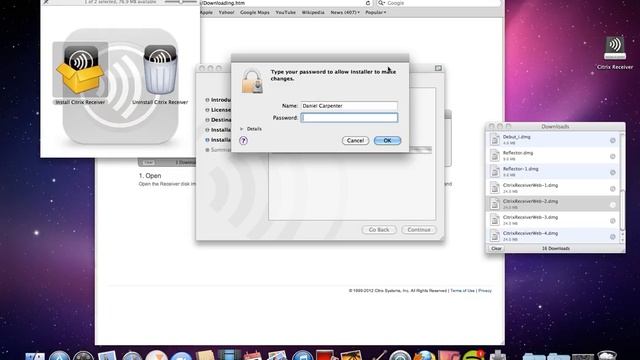640x360 pixels.
Task: Click OK in the password dialog
Action: tap(387, 140)
